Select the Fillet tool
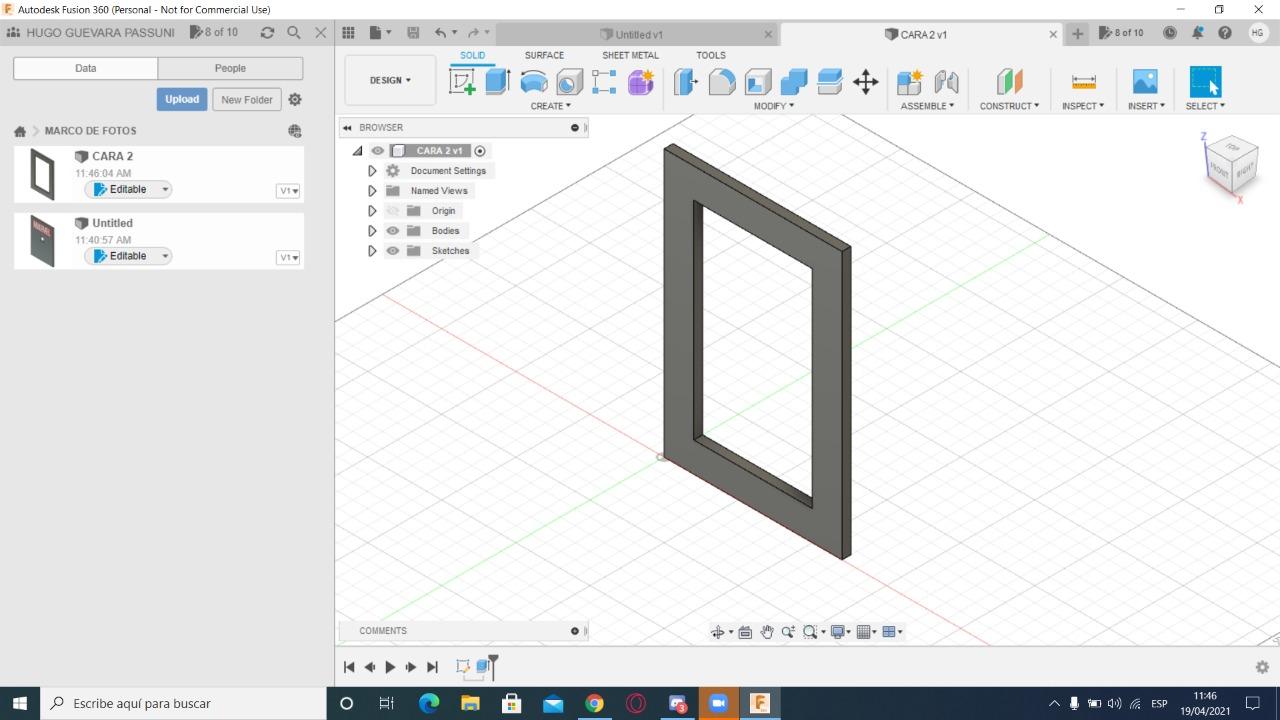Viewport: 1280px width, 720px height. (722, 82)
